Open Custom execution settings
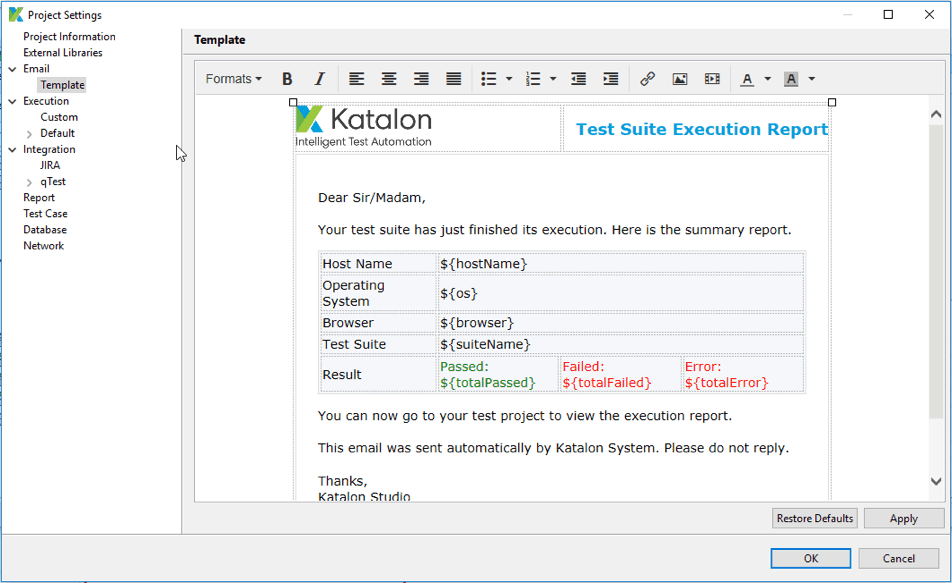This screenshot has height=583, width=952. (59, 117)
